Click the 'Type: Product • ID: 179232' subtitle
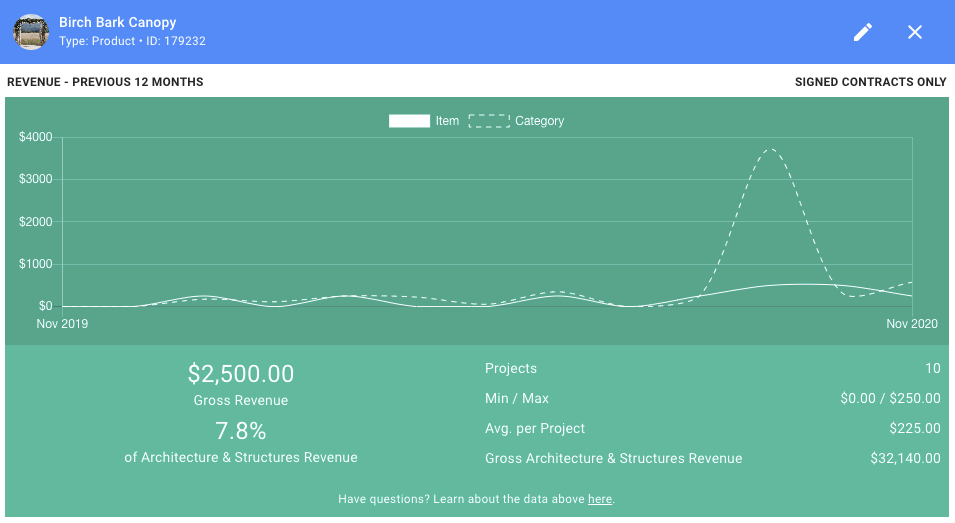Viewport: 955px width, 523px height. point(132,41)
